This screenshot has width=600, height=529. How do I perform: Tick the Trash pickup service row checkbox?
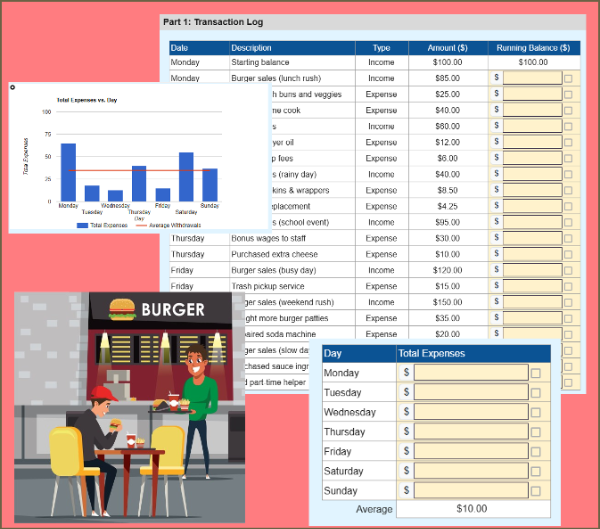click(x=568, y=287)
